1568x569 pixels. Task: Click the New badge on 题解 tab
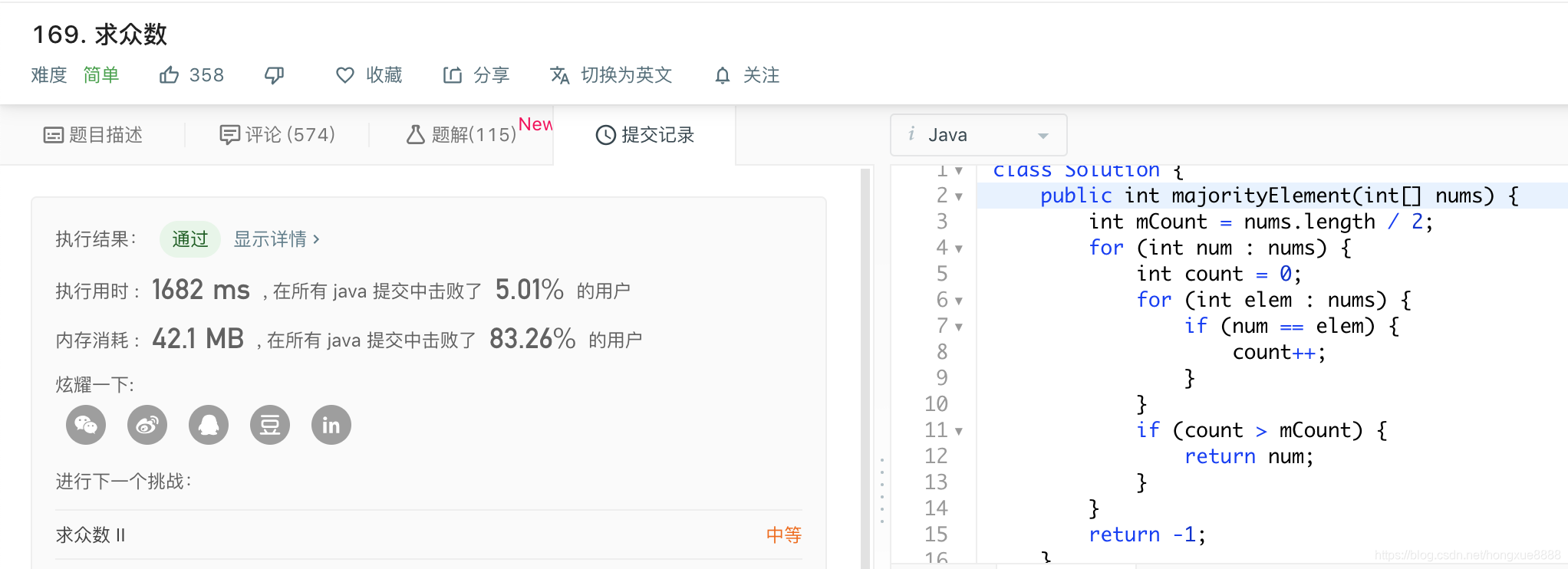click(x=535, y=124)
